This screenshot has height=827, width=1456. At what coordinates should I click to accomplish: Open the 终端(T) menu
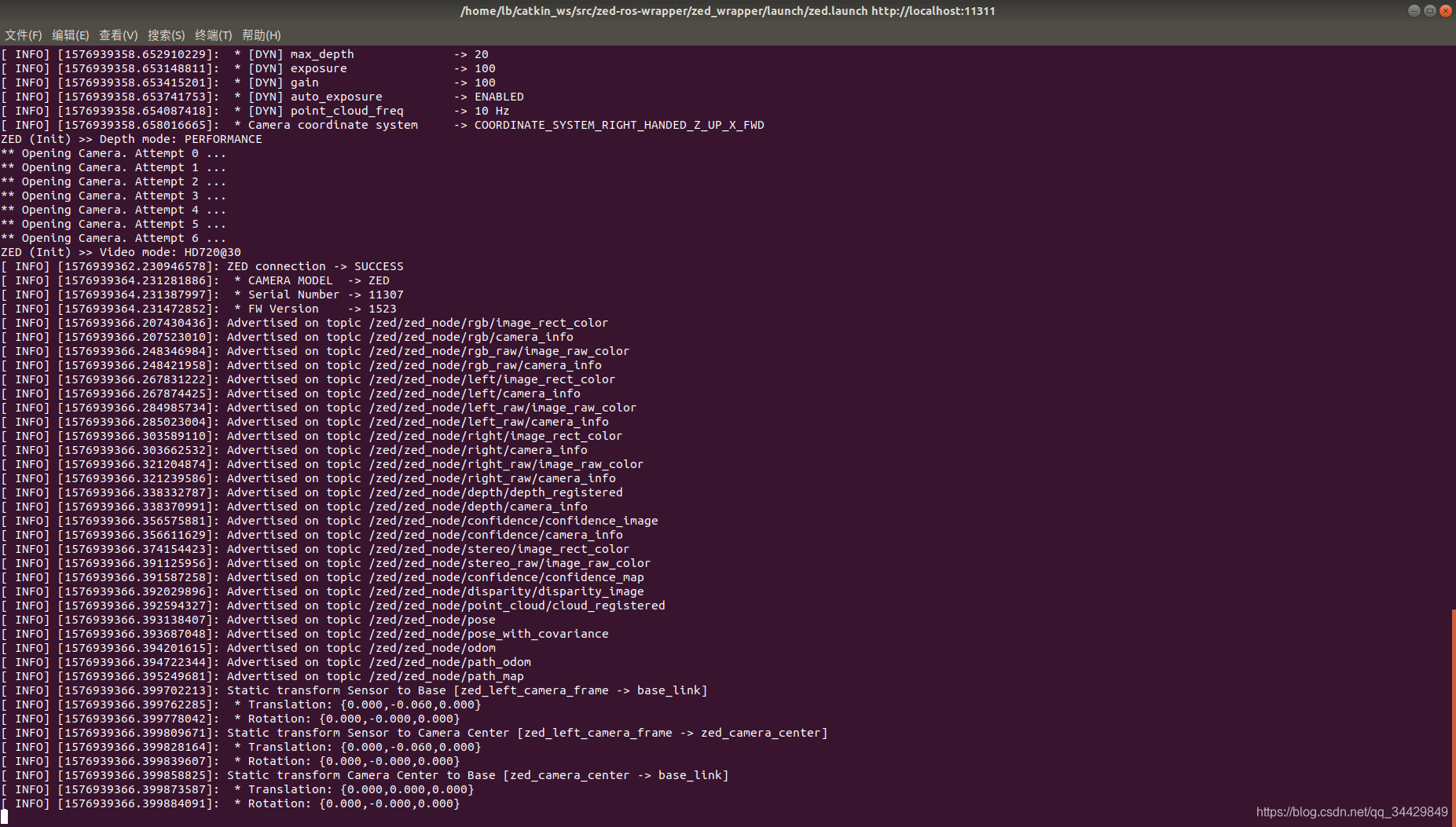pos(214,35)
